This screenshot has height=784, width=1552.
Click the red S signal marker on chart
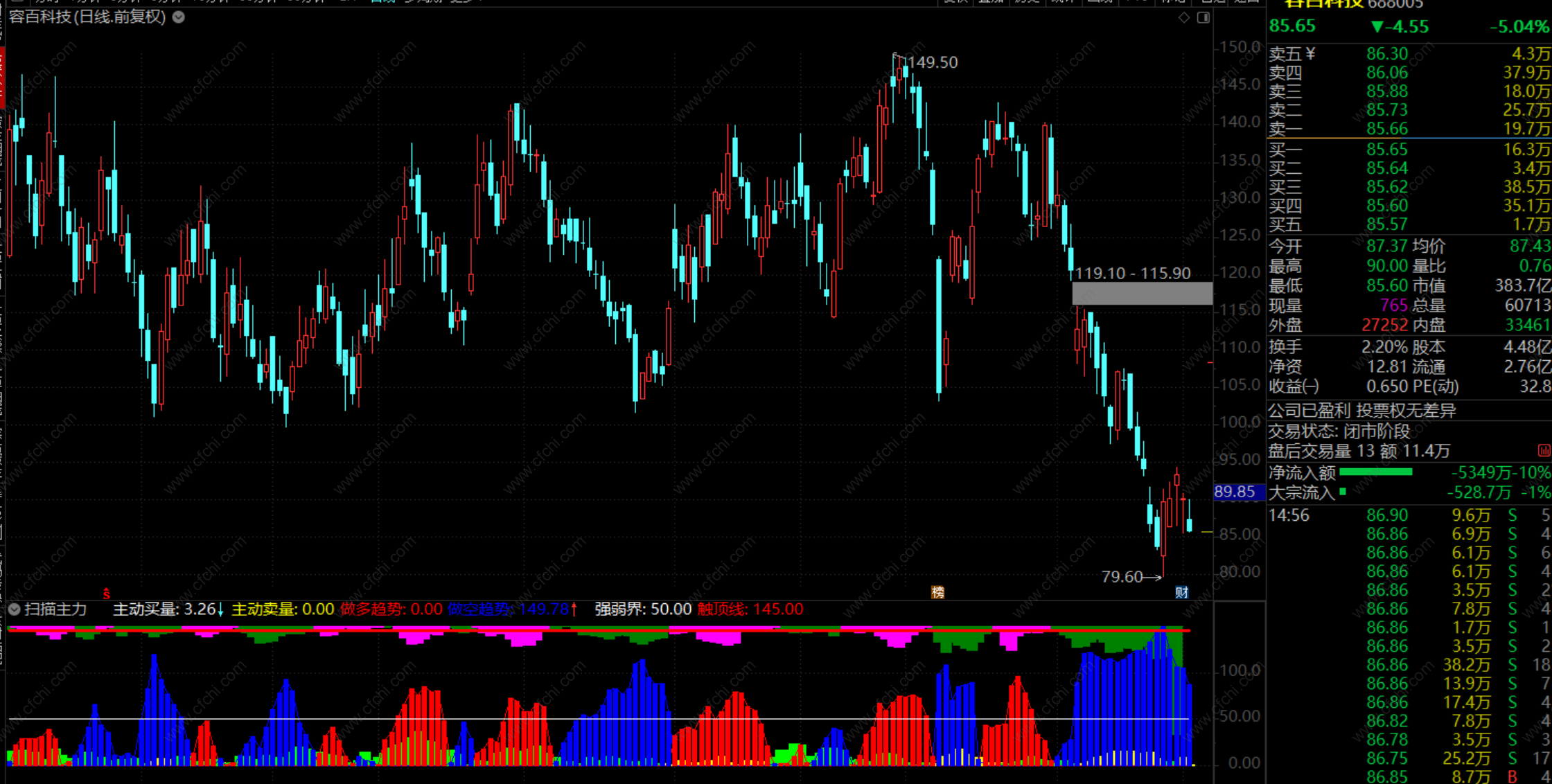106,594
